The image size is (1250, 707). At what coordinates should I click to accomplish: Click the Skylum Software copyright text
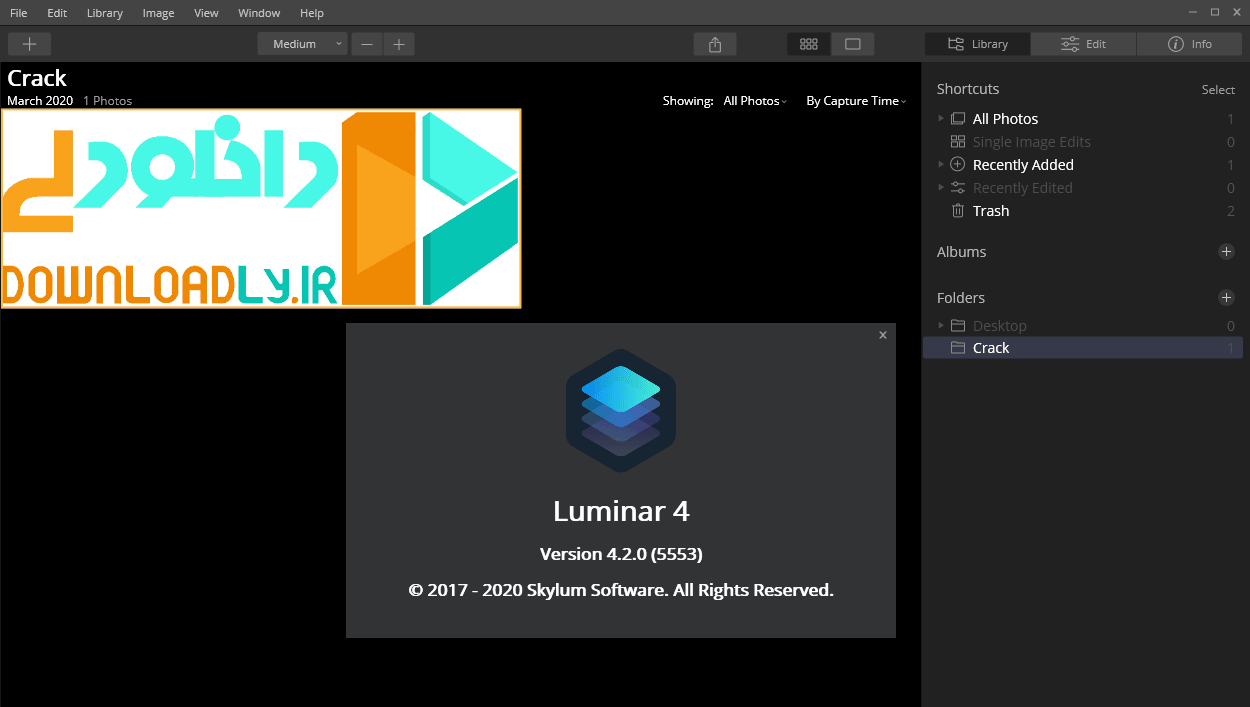[x=621, y=590]
